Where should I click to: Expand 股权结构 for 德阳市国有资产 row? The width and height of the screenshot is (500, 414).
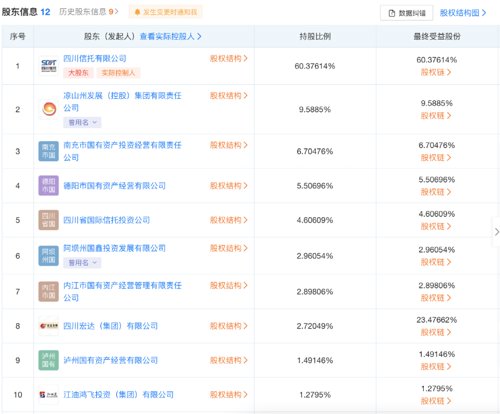tap(229, 186)
